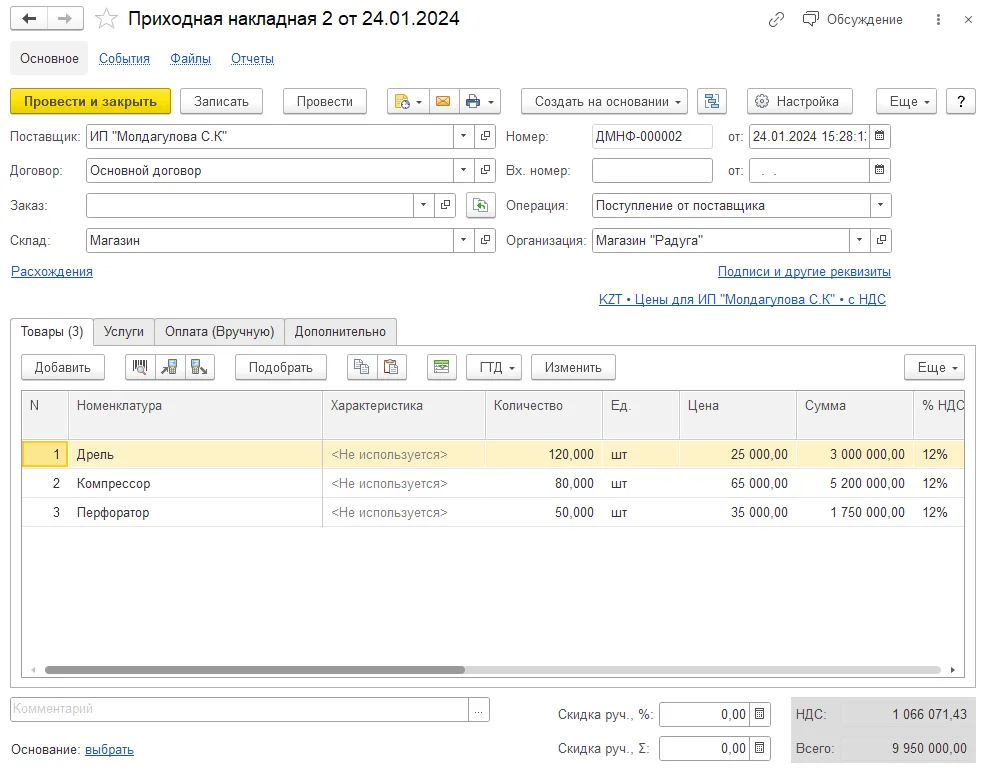Click the goods table horizontal scrollbar

click(255, 670)
